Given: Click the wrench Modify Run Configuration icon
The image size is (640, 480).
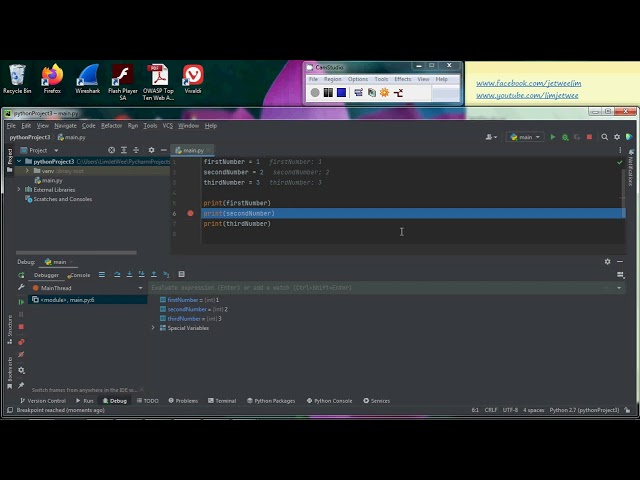Looking at the screenshot, I should coord(21,287).
